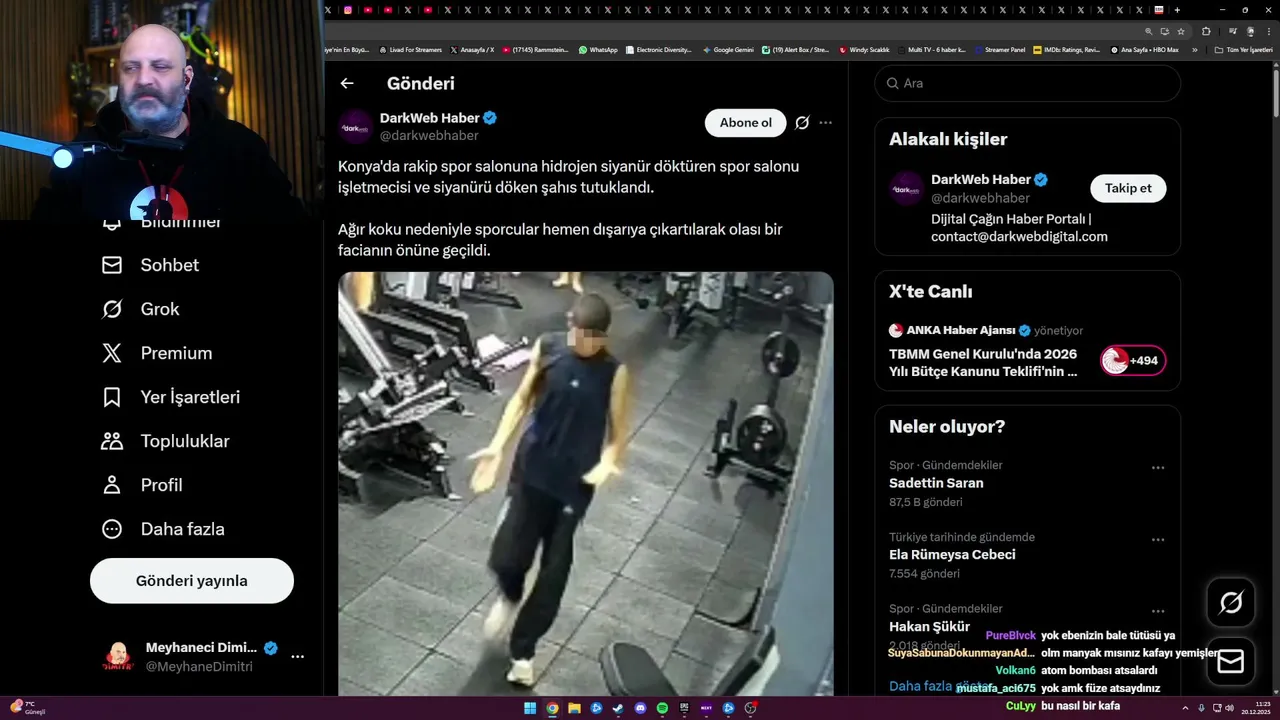The height and width of the screenshot is (720, 1280).
Task: Open DarkWeb Haber profile name in post header
Action: pos(430,118)
